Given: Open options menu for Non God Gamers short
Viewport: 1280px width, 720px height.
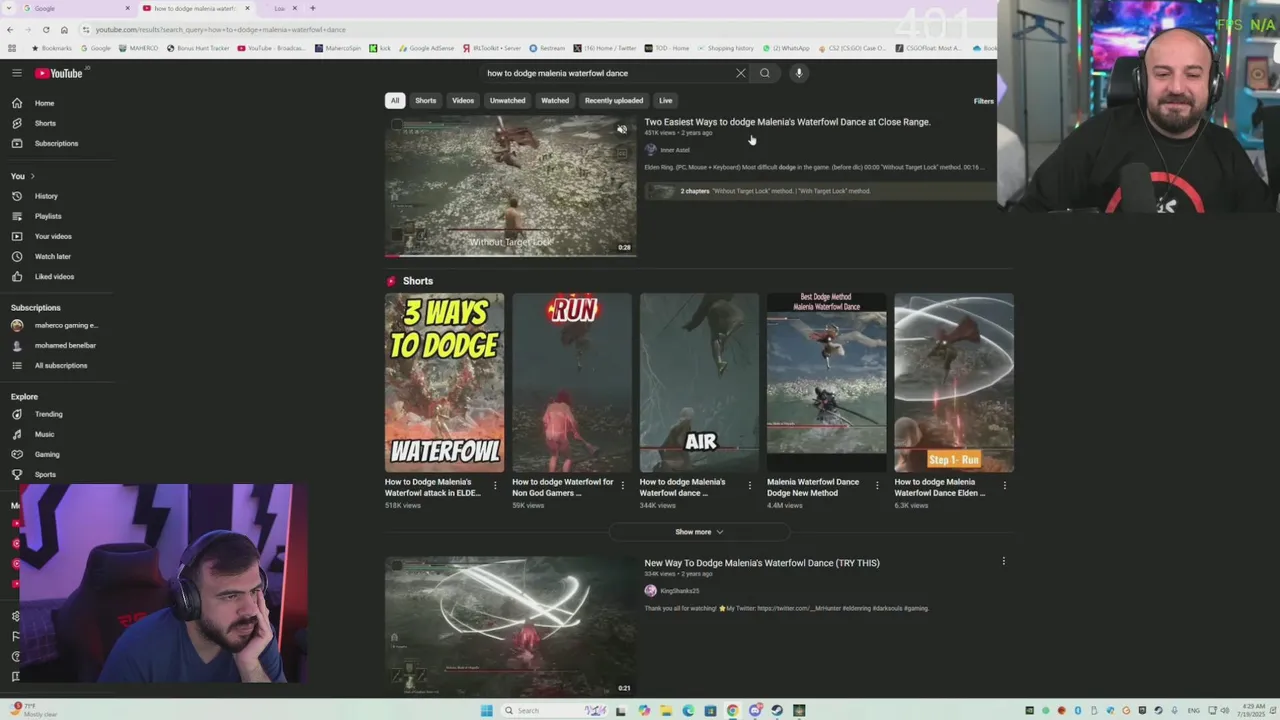Looking at the screenshot, I should 623,485.
